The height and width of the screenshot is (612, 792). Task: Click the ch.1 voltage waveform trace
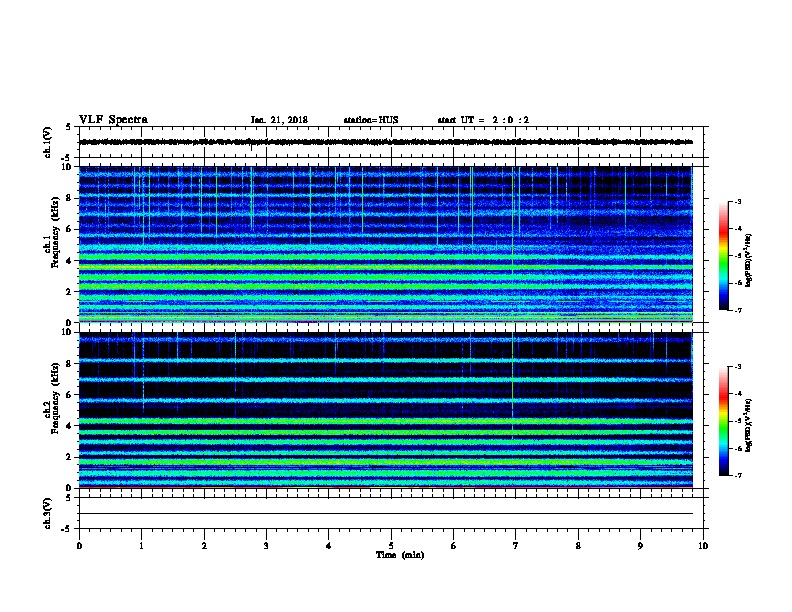pyautogui.click(x=386, y=142)
